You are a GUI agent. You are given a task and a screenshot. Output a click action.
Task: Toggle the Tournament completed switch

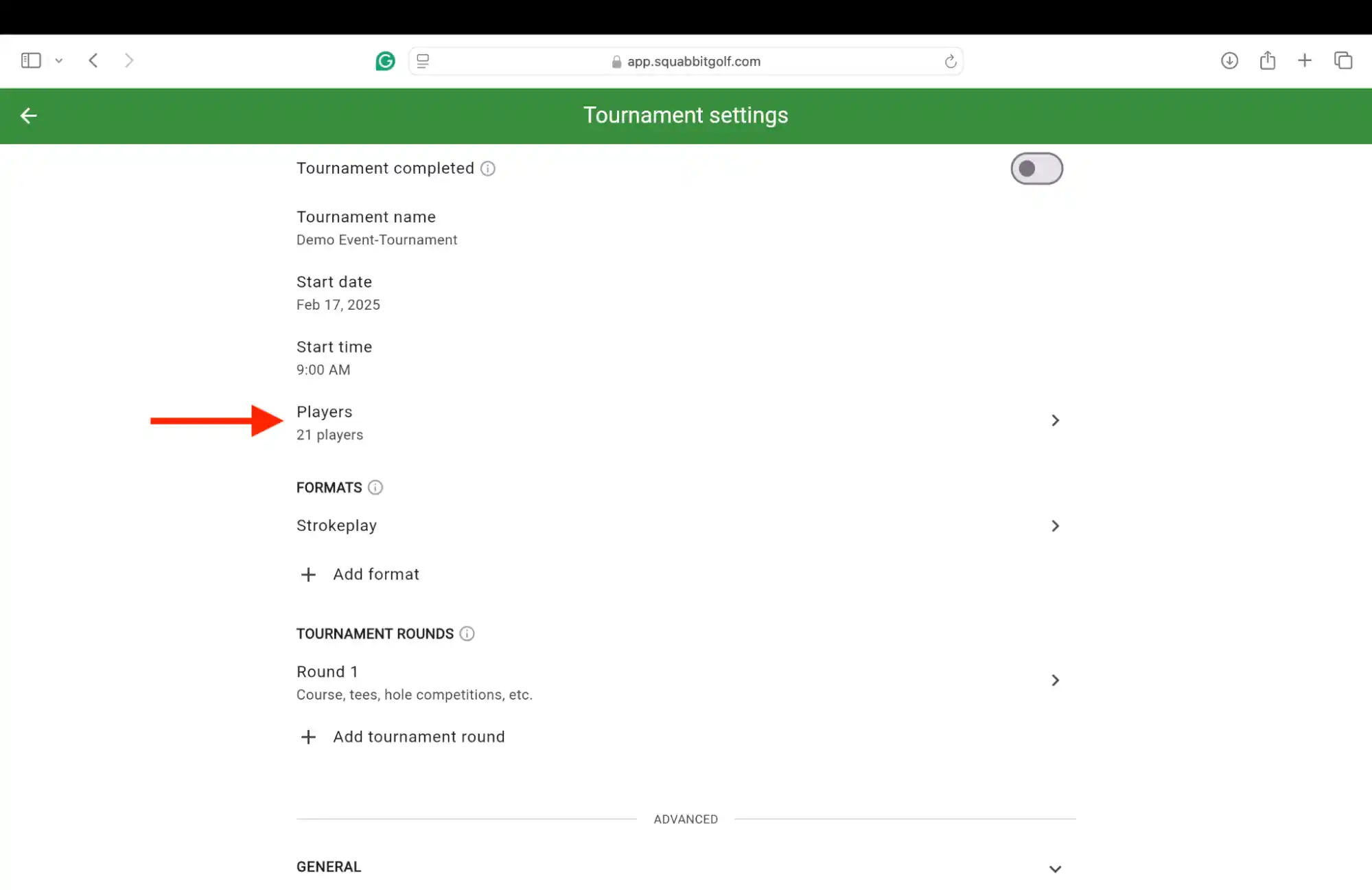1036,169
